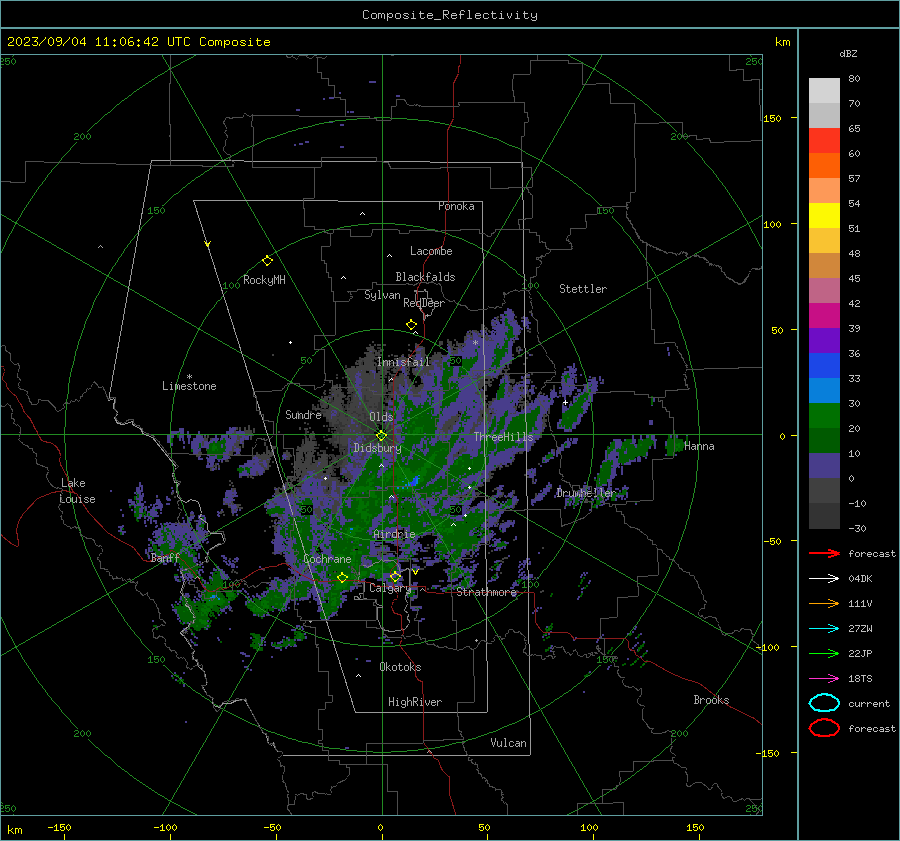This screenshot has width=900, height=841.
Task: Click the dBZ legend heading
Action: [848, 54]
